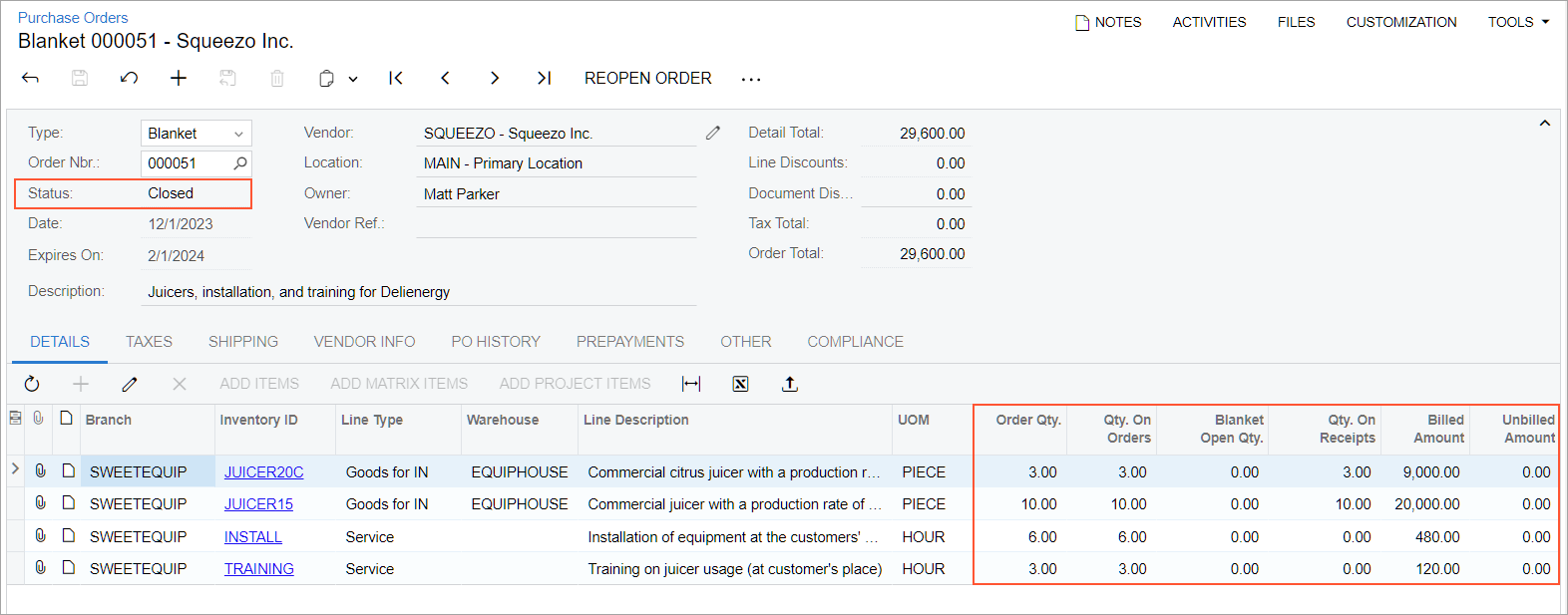Collapse the order summary panel

1544,124
